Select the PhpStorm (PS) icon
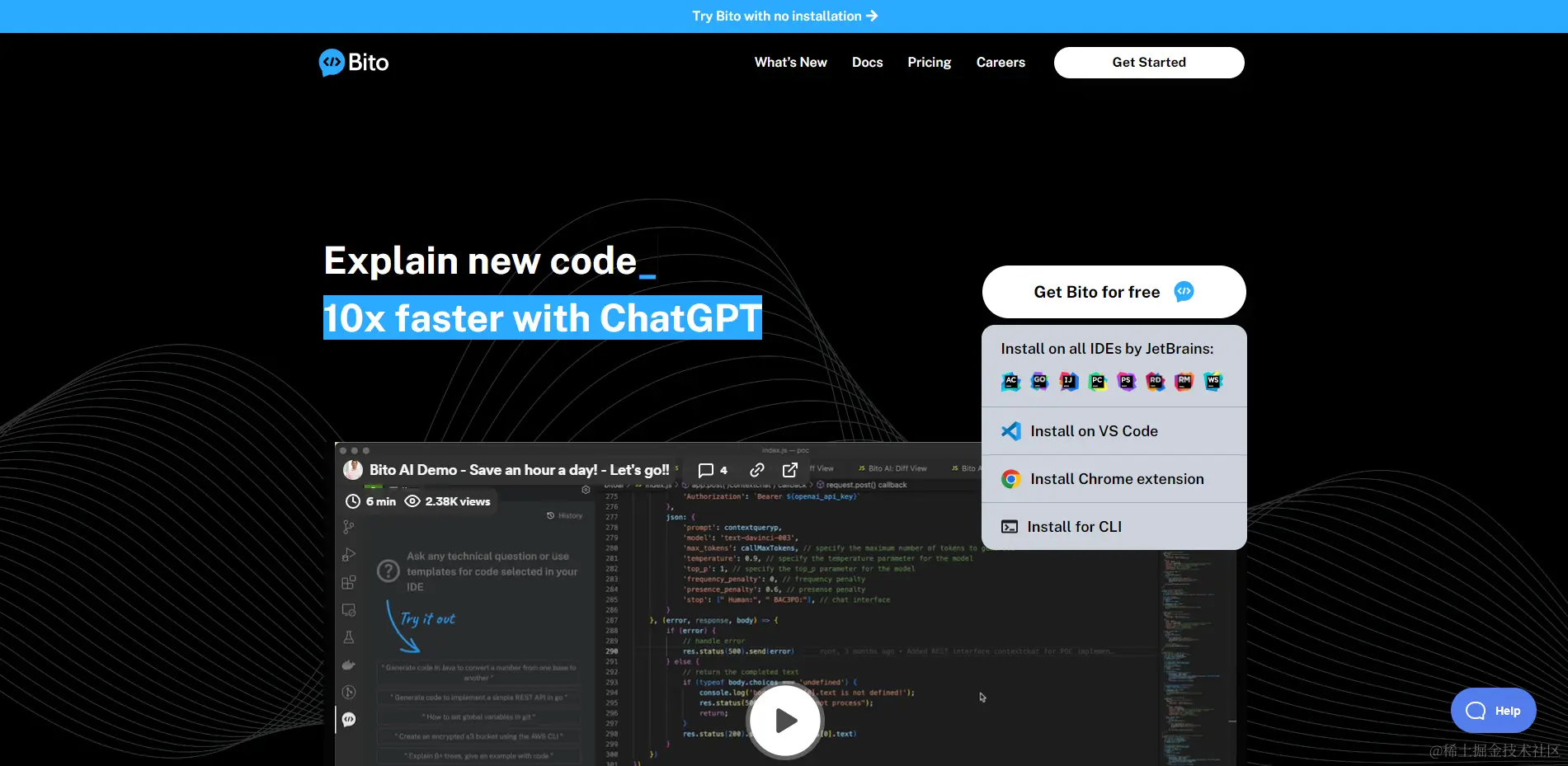1568x766 pixels. (x=1126, y=381)
